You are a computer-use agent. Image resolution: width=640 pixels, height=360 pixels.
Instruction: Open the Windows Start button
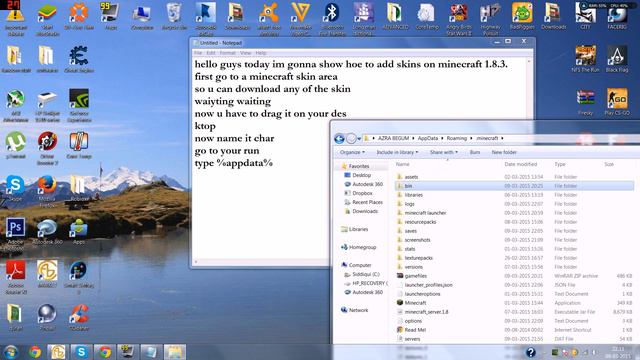[x=11, y=352]
